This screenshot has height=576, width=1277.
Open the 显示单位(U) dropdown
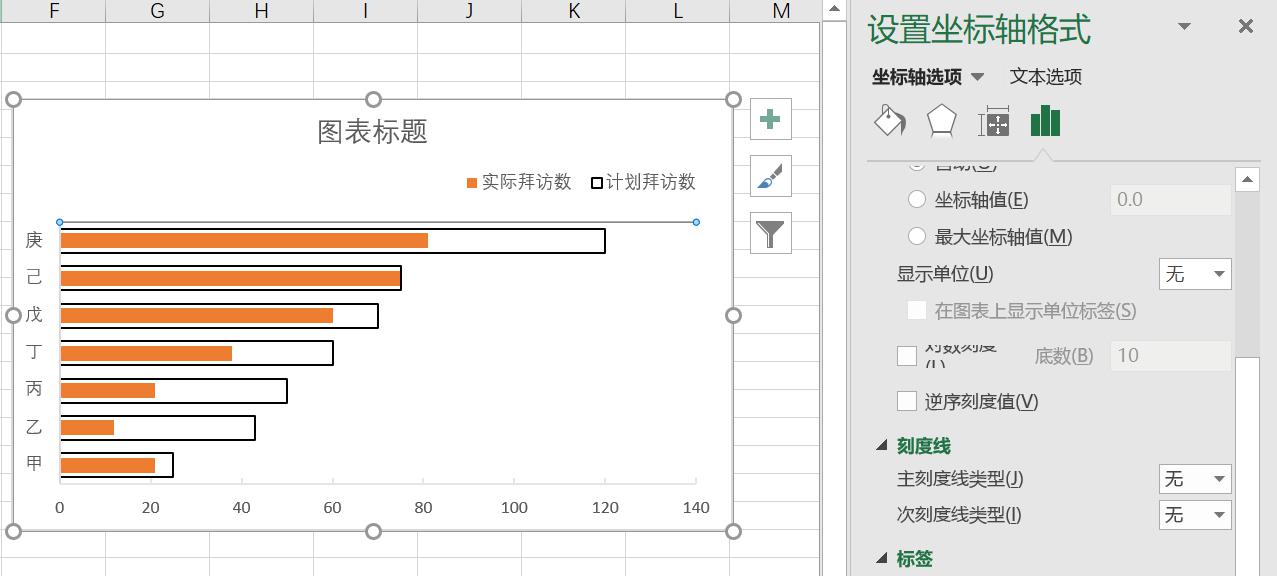(x=1195, y=274)
